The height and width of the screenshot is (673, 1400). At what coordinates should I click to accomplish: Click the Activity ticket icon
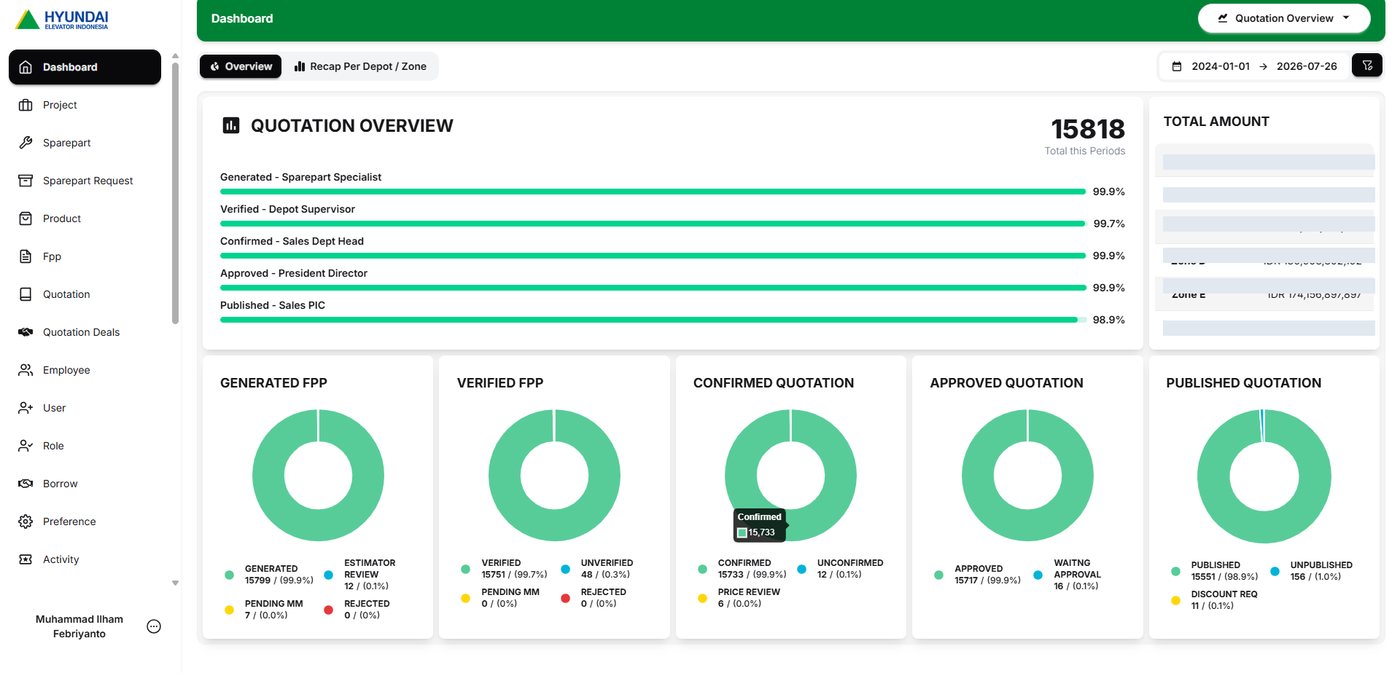tap(26, 560)
